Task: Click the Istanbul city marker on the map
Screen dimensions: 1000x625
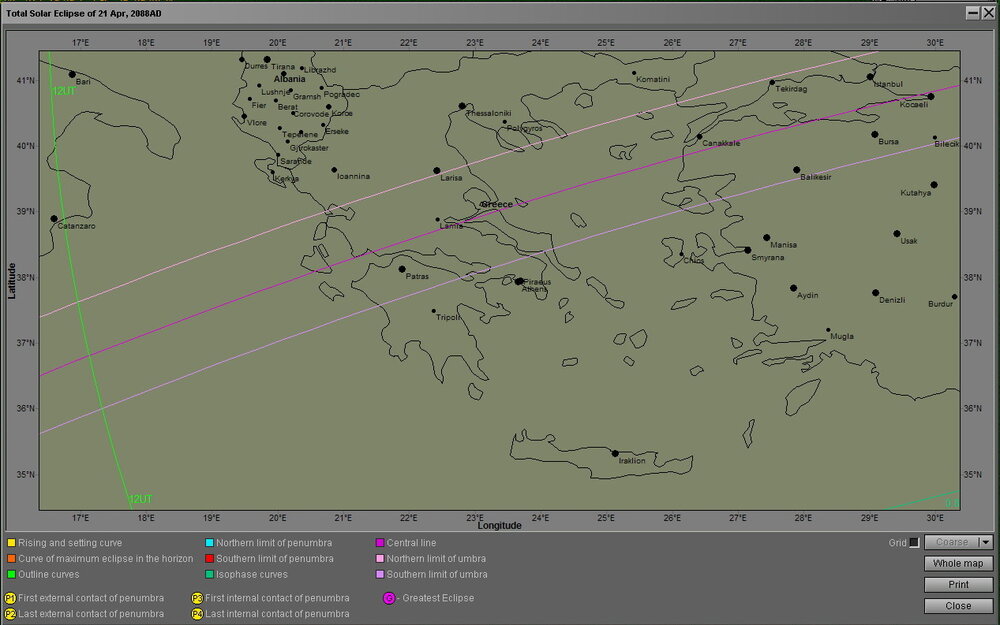Action: pos(870,76)
